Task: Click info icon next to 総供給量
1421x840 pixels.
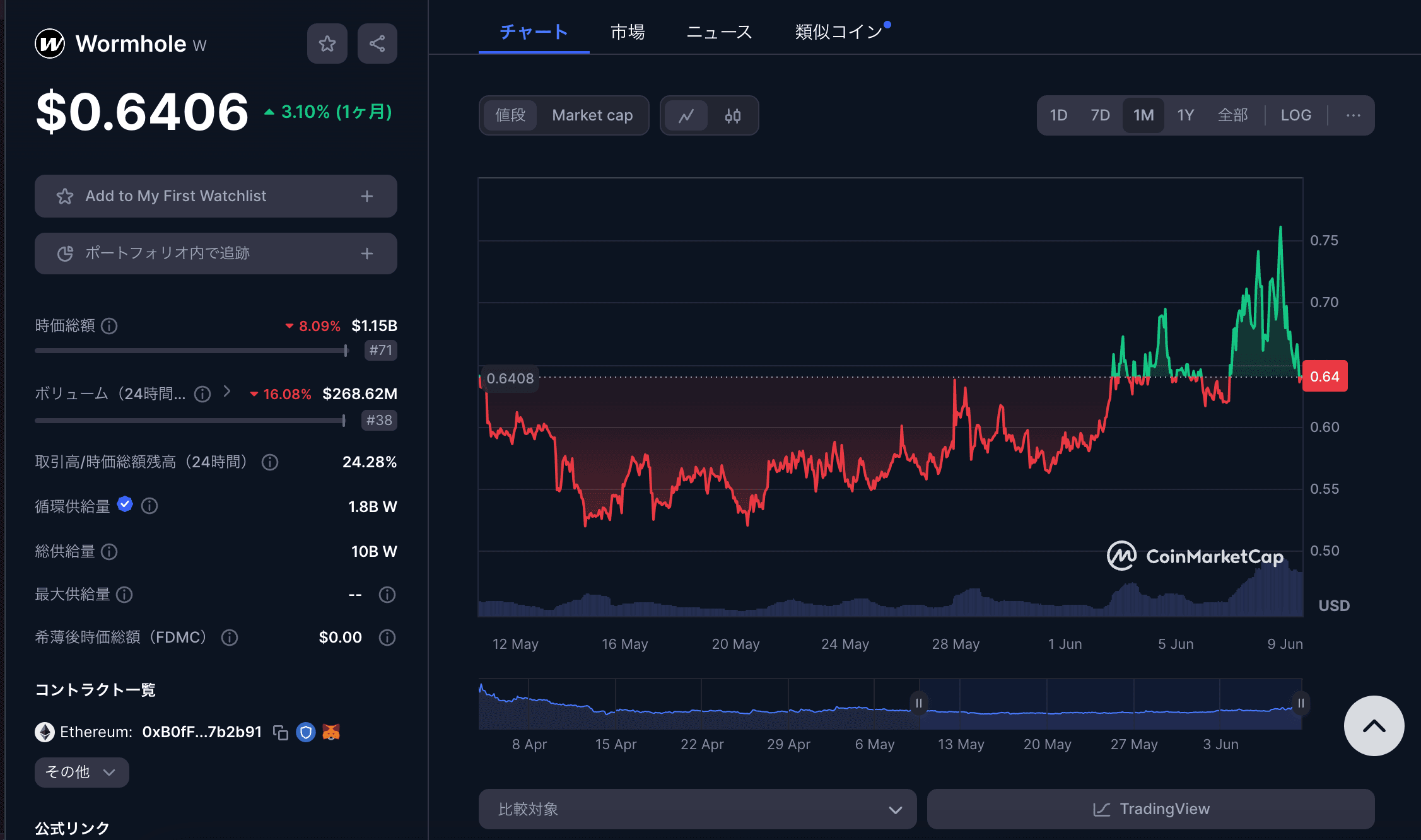Action: coord(109,552)
